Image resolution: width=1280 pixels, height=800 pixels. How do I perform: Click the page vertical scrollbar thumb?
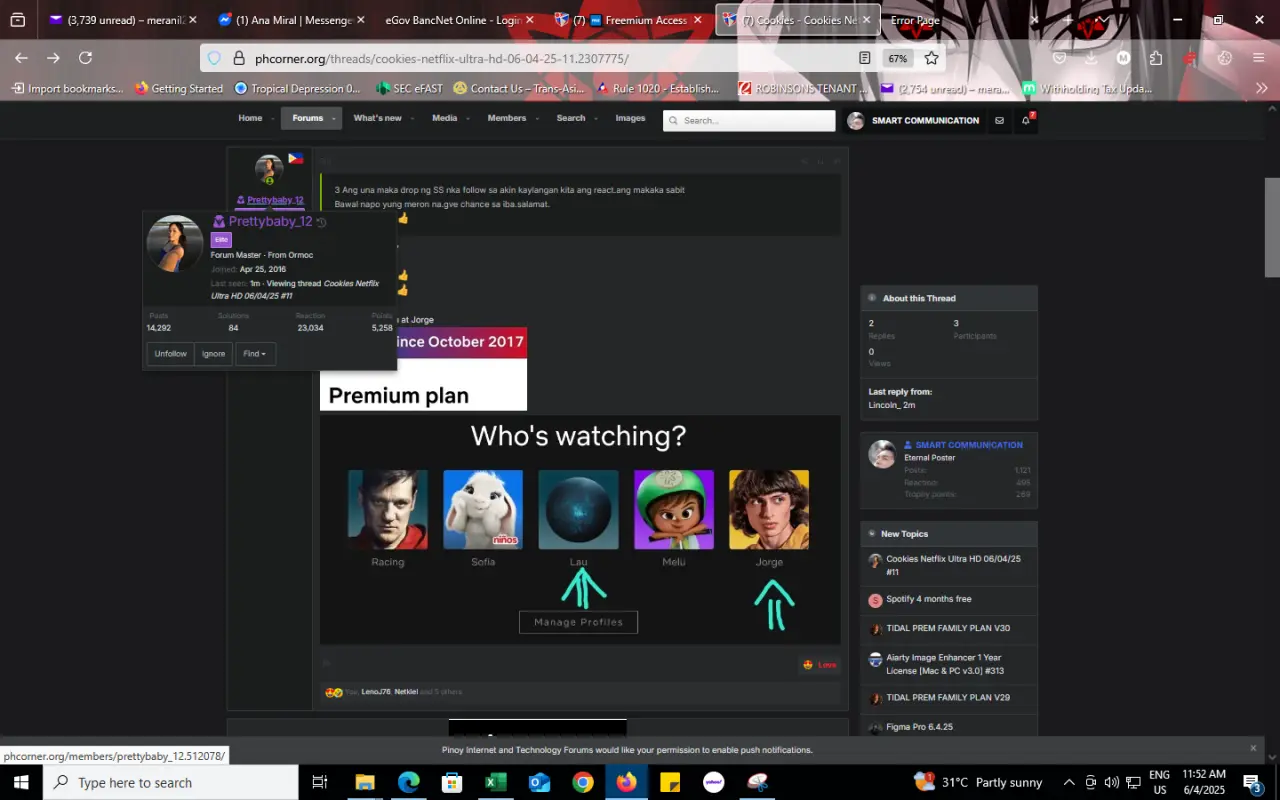point(1272,228)
